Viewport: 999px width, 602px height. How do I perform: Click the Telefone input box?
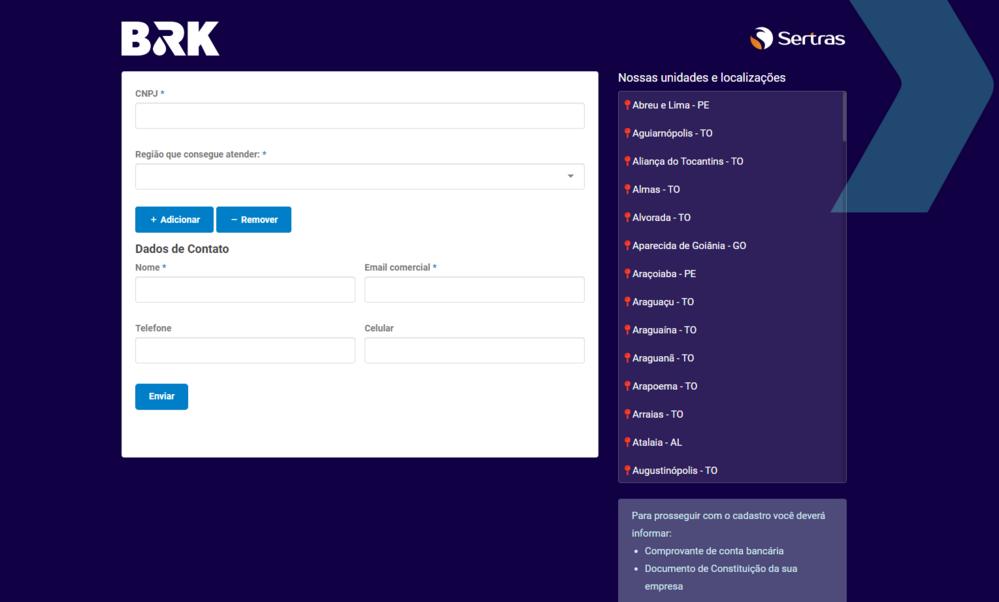point(245,350)
